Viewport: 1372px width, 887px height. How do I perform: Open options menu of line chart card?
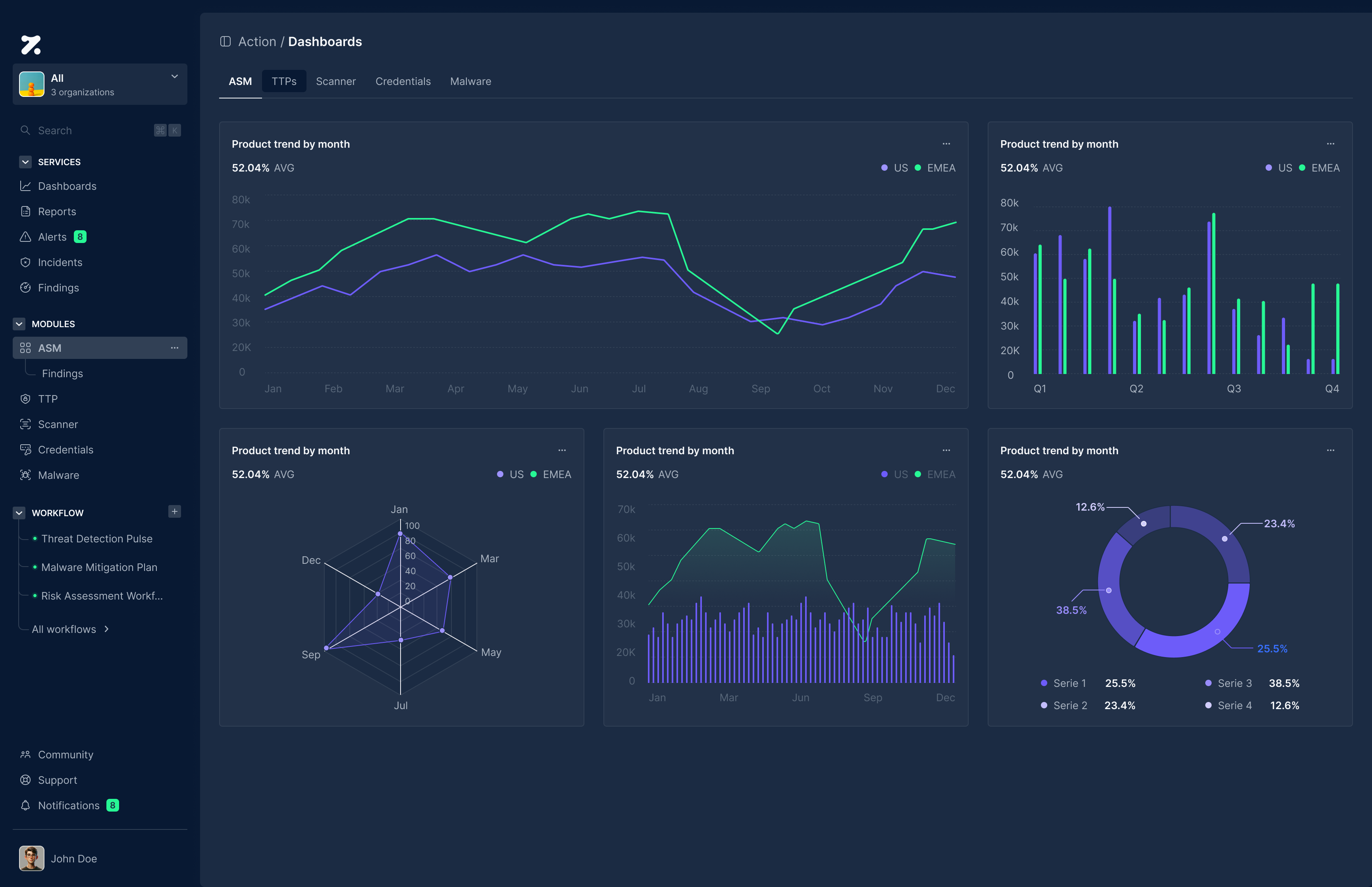coord(946,144)
